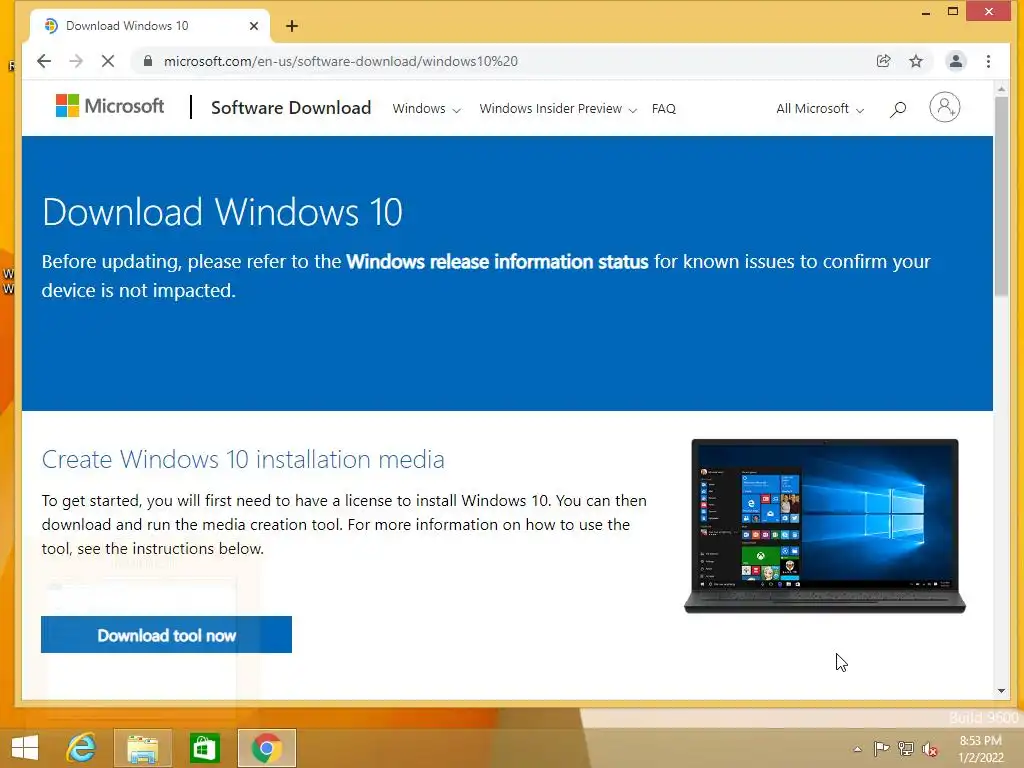
Task: Click scrollbar down arrow
Action: tap(1001, 691)
